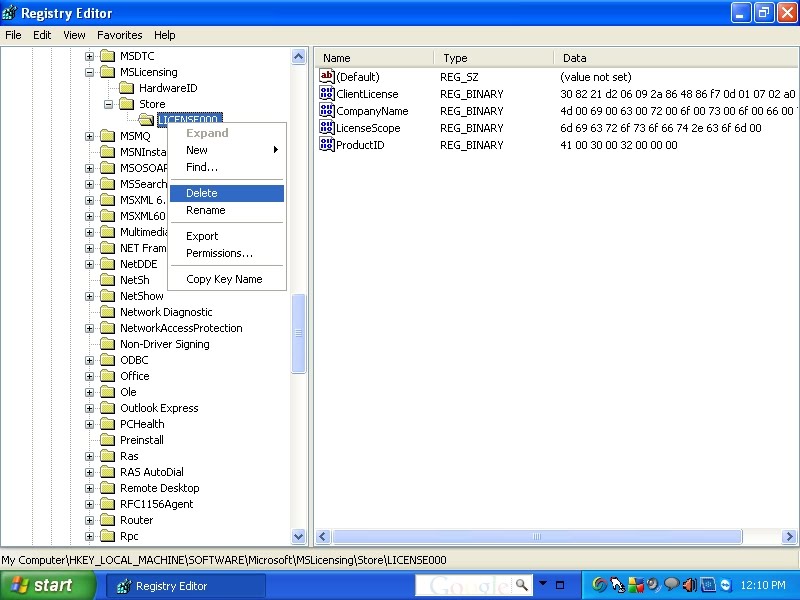Click the PCHealth folder icon
800x600 pixels.
click(x=108, y=424)
